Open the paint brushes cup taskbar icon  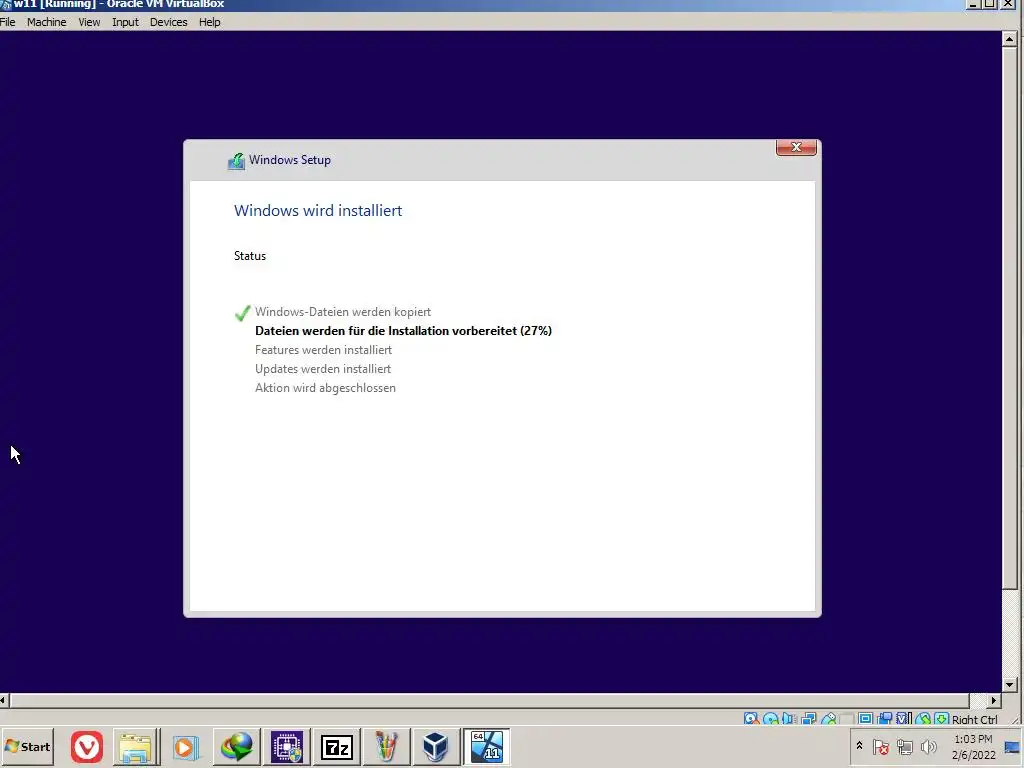coord(386,746)
